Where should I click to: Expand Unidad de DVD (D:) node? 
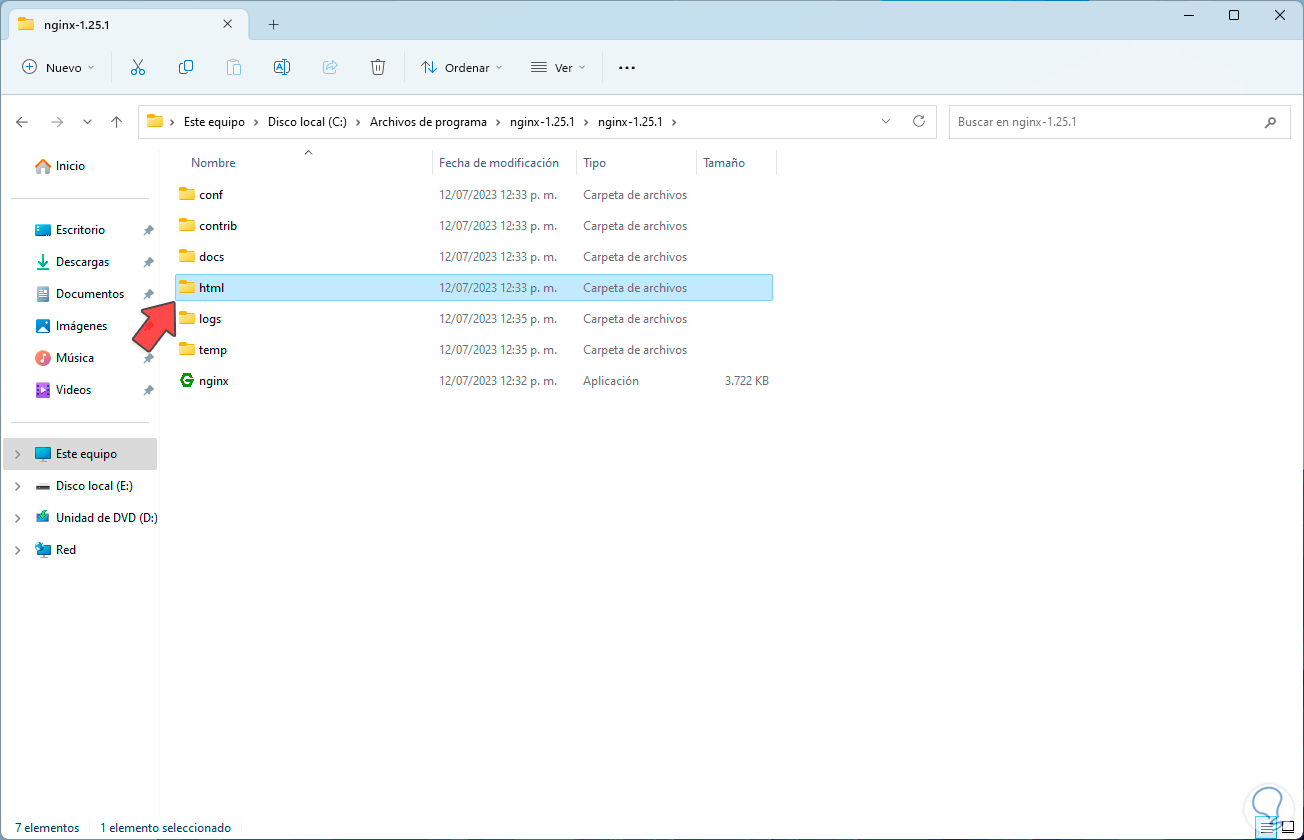click(17, 518)
